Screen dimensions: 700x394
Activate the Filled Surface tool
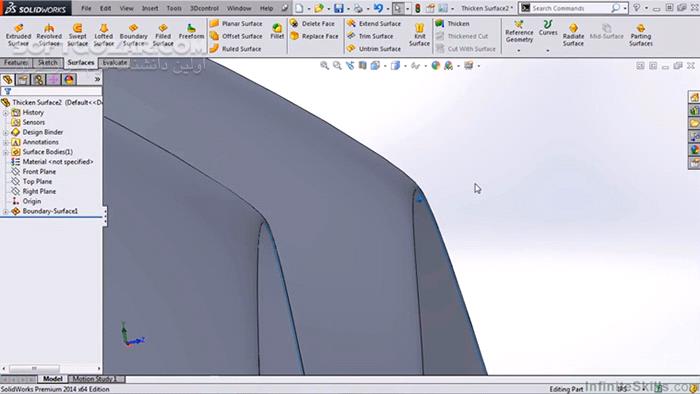tap(163, 35)
